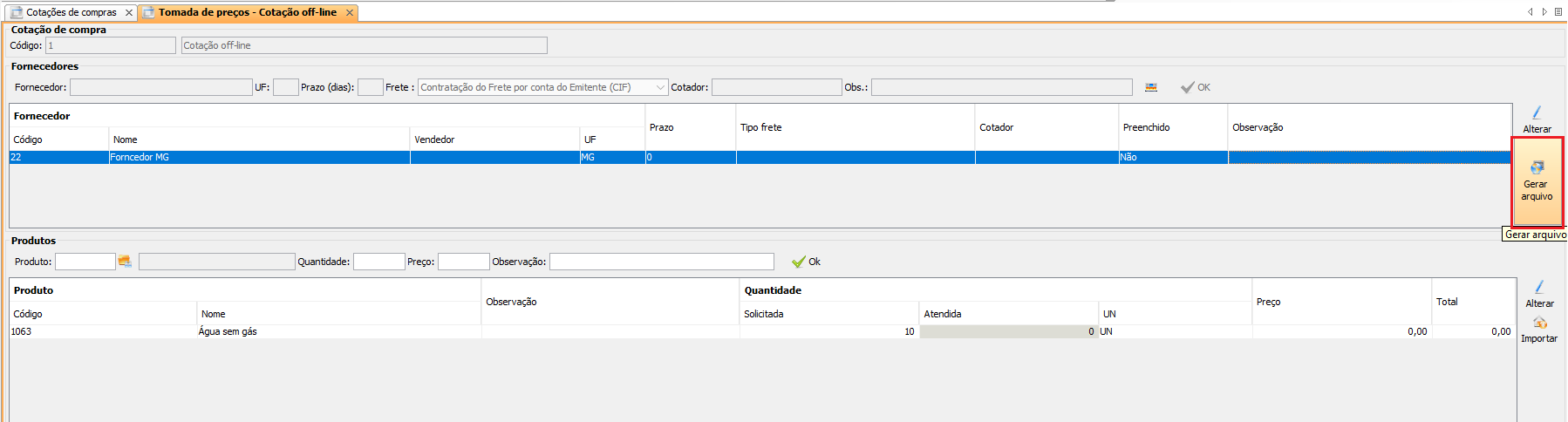Open product search icon next to Produto field
This screenshot has width=1568, height=422.
point(125,262)
